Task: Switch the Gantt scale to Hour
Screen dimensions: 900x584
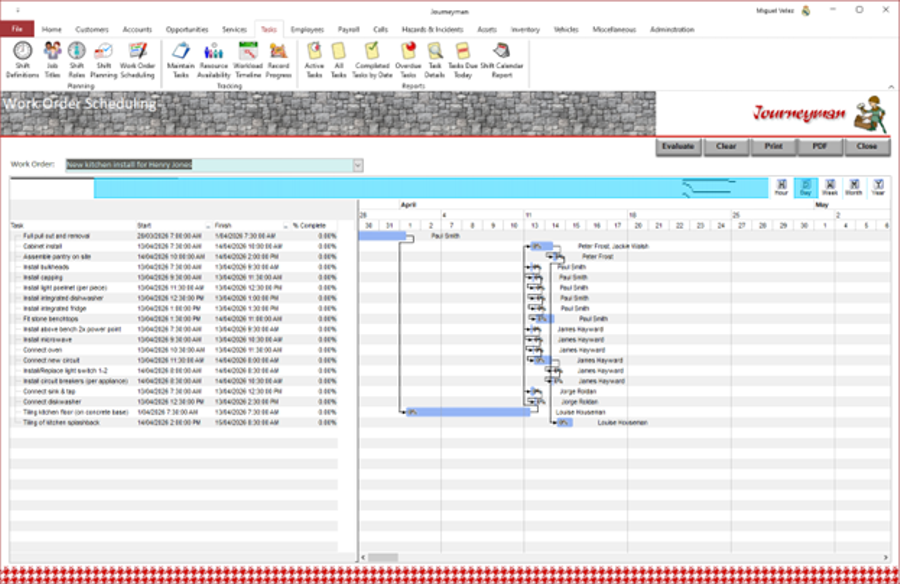Action: click(781, 187)
